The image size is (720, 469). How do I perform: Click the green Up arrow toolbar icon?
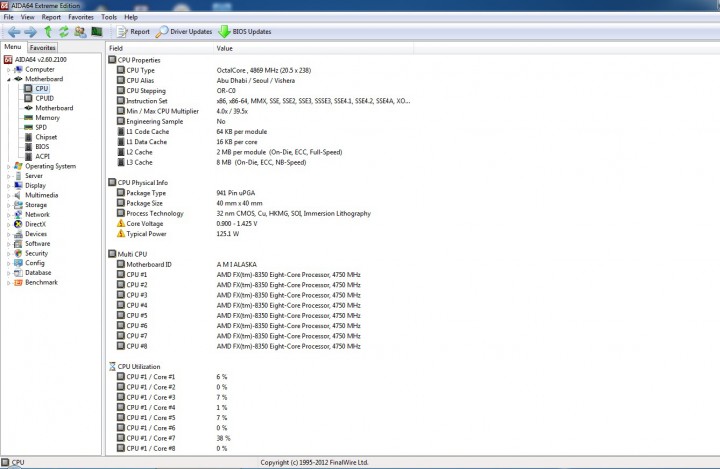[48, 32]
